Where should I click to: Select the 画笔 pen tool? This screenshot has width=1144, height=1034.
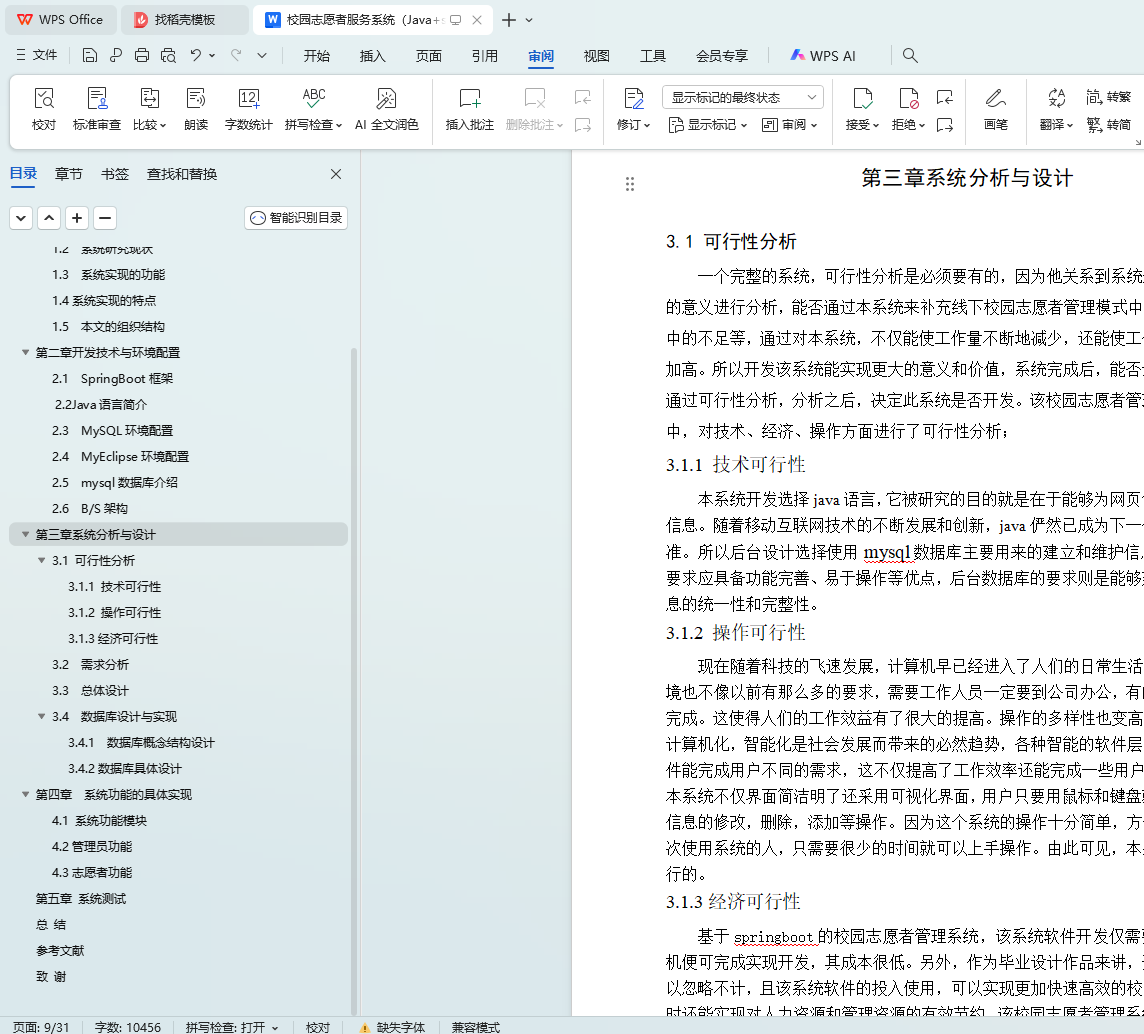click(x=995, y=109)
